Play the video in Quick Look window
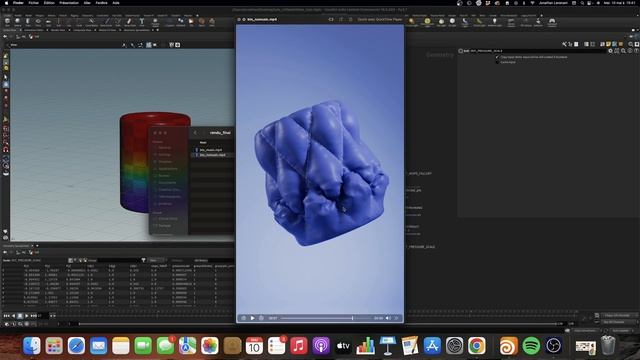This screenshot has height=360, width=640. pyautogui.click(x=252, y=318)
